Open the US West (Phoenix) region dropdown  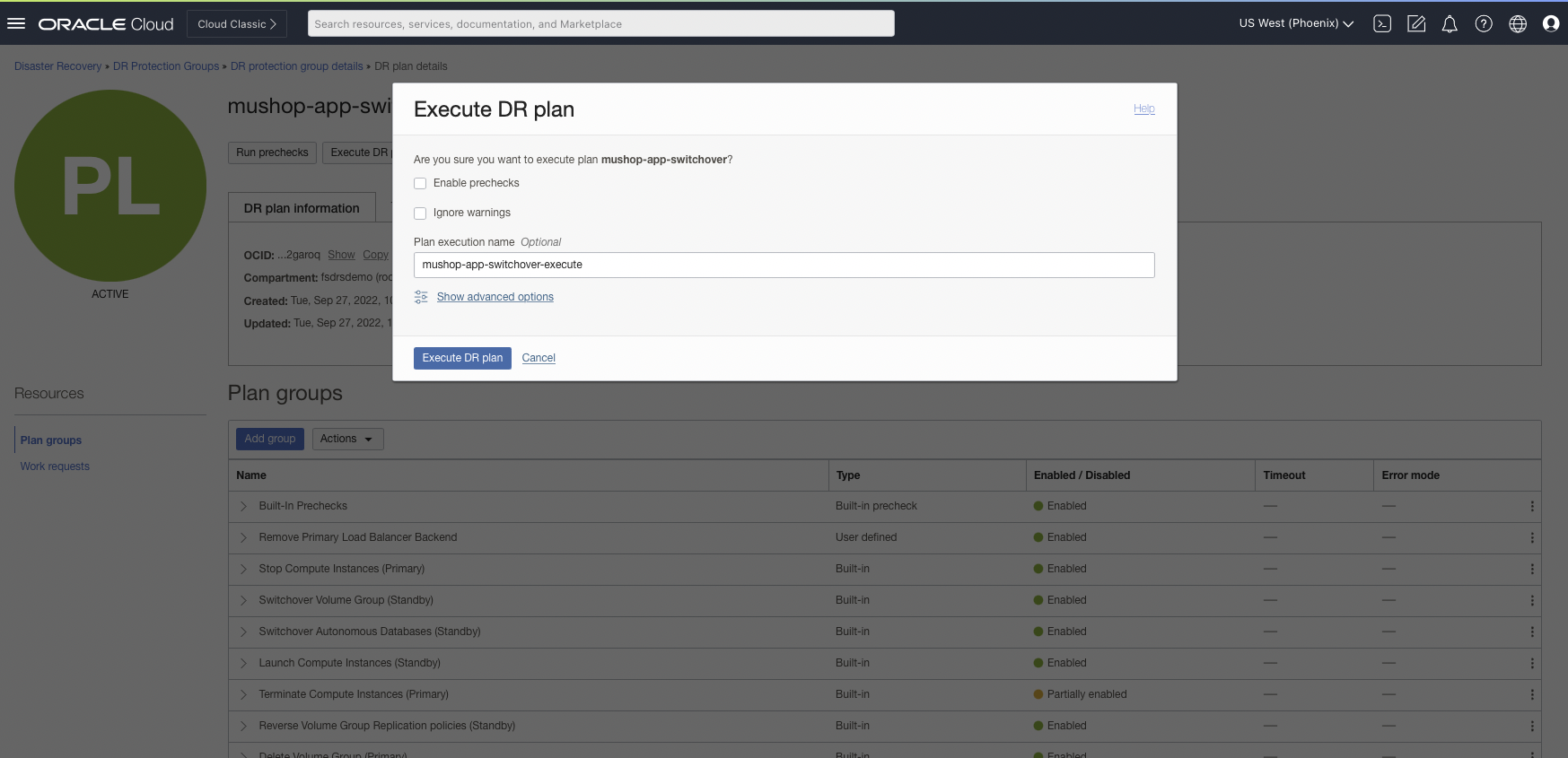(1296, 24)
